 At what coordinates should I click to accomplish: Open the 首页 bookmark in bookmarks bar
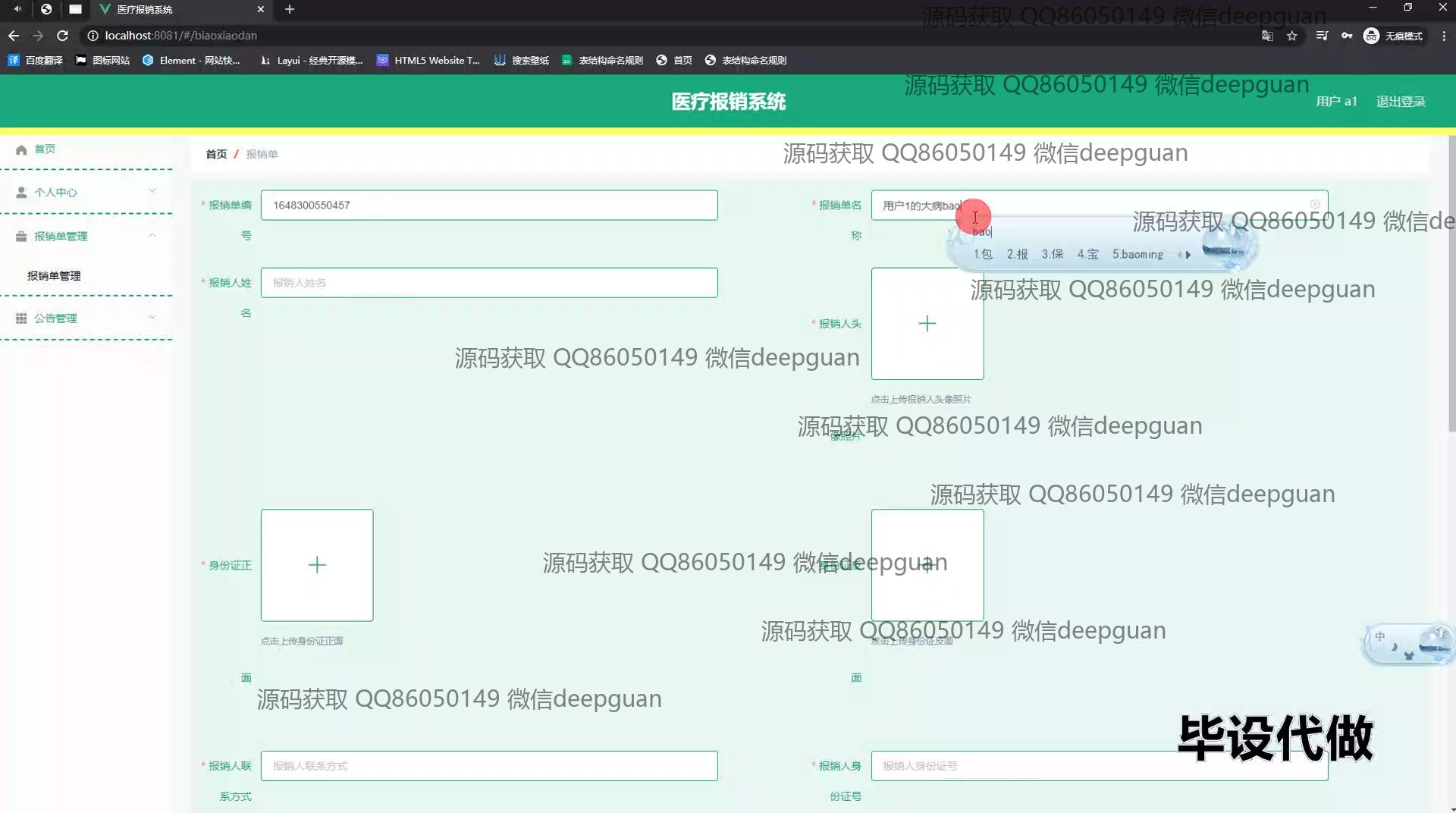click(x=674, y=61)
